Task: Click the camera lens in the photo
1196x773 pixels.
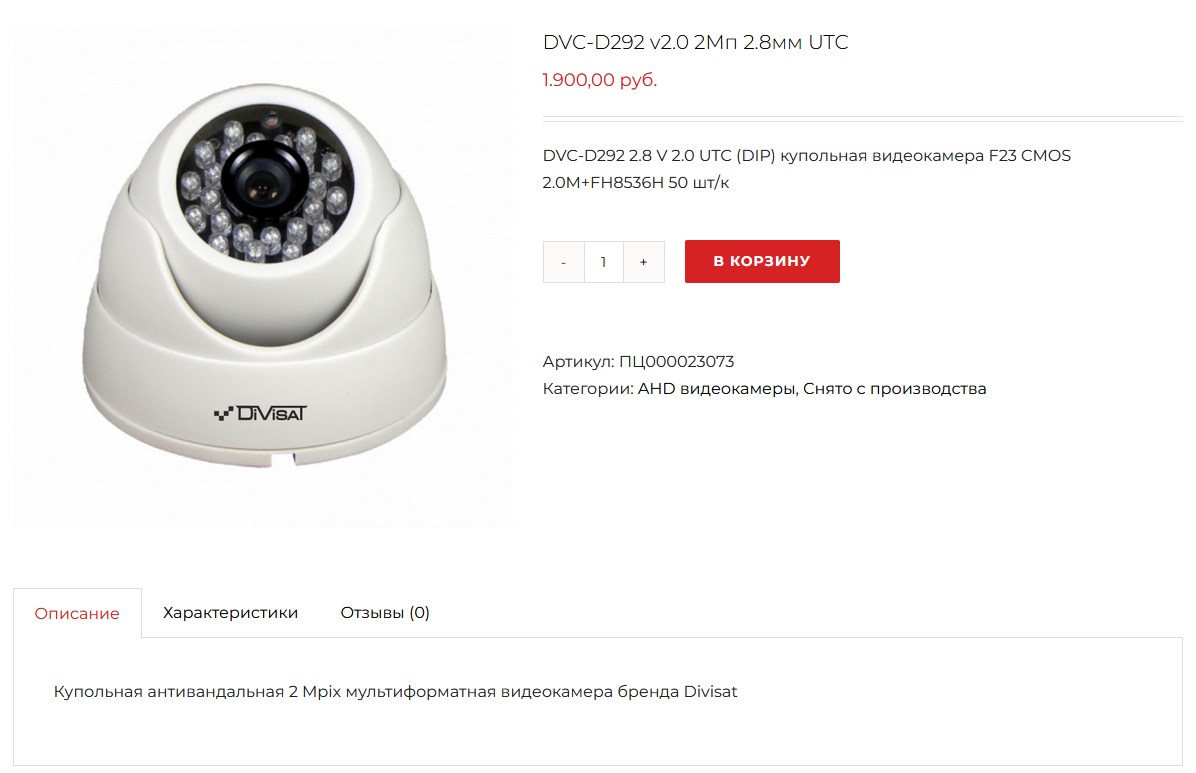Action: (262, 181)
